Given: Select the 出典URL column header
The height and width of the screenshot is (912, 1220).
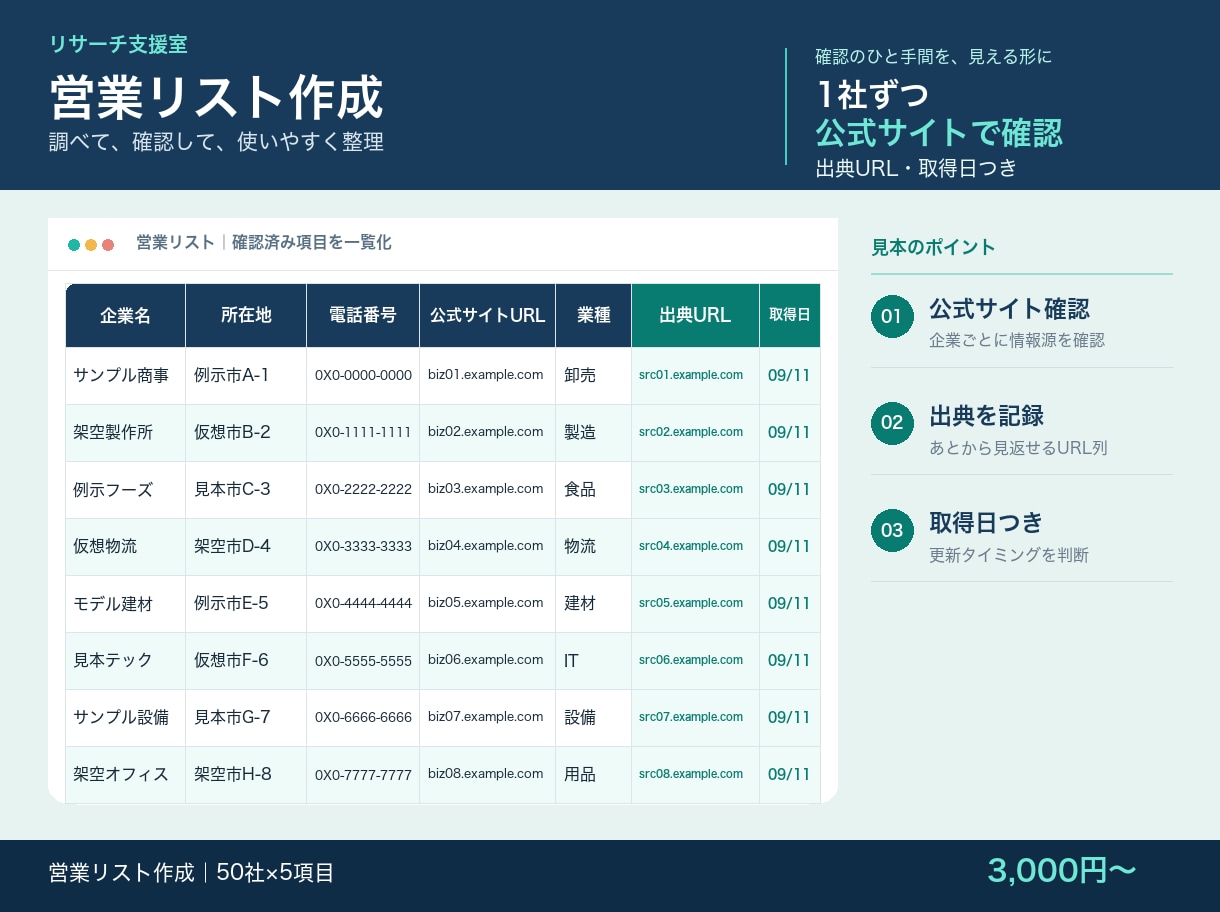Looking at the screenshot, I should tap(696, 316).
